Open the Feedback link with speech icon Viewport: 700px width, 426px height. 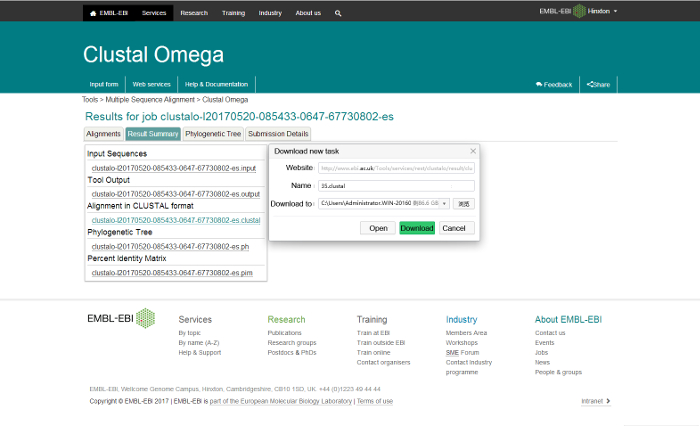(x=554, y=85)
